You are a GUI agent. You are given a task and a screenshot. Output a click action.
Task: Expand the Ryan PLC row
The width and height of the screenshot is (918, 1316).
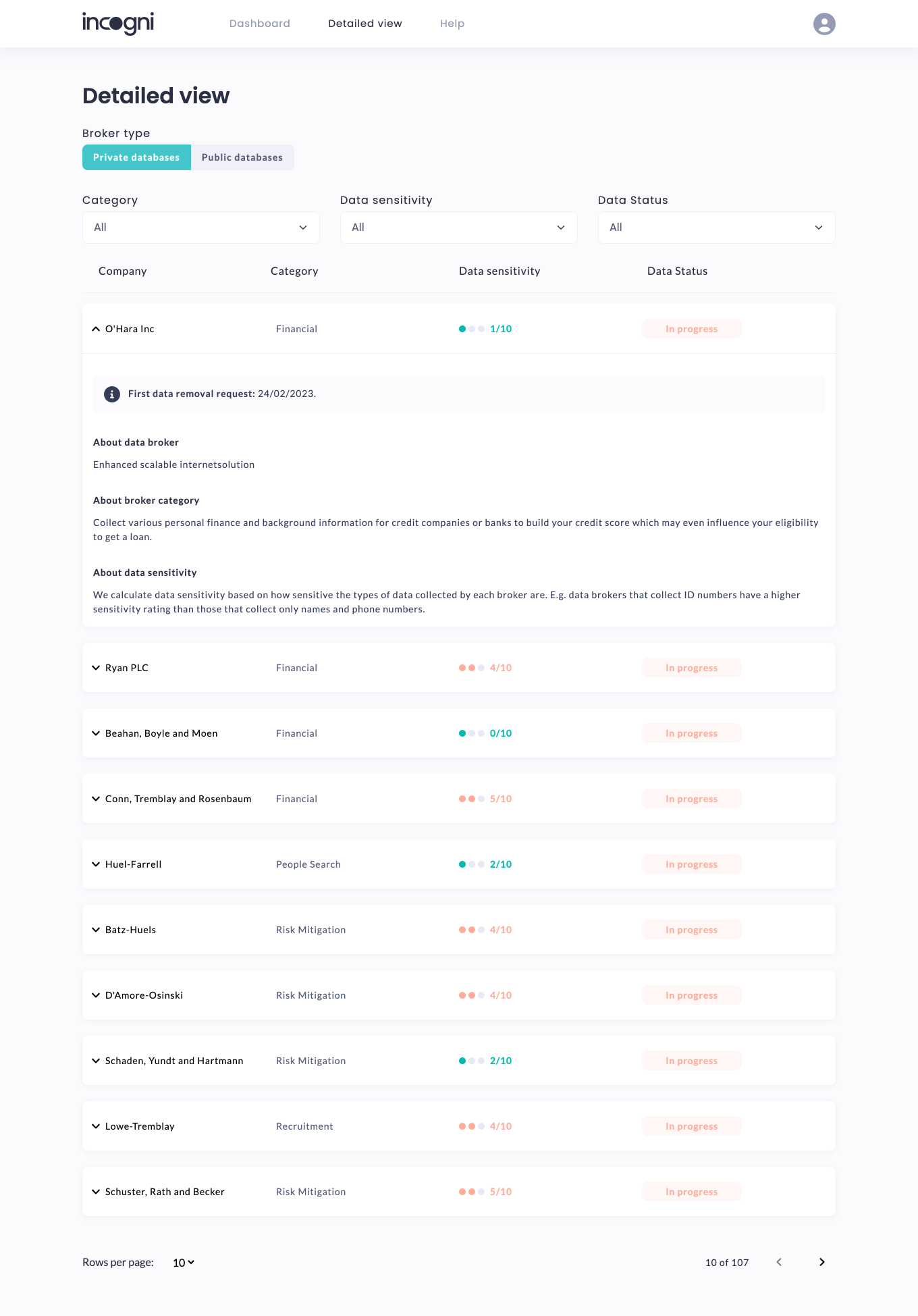click(x=96, y=668)
